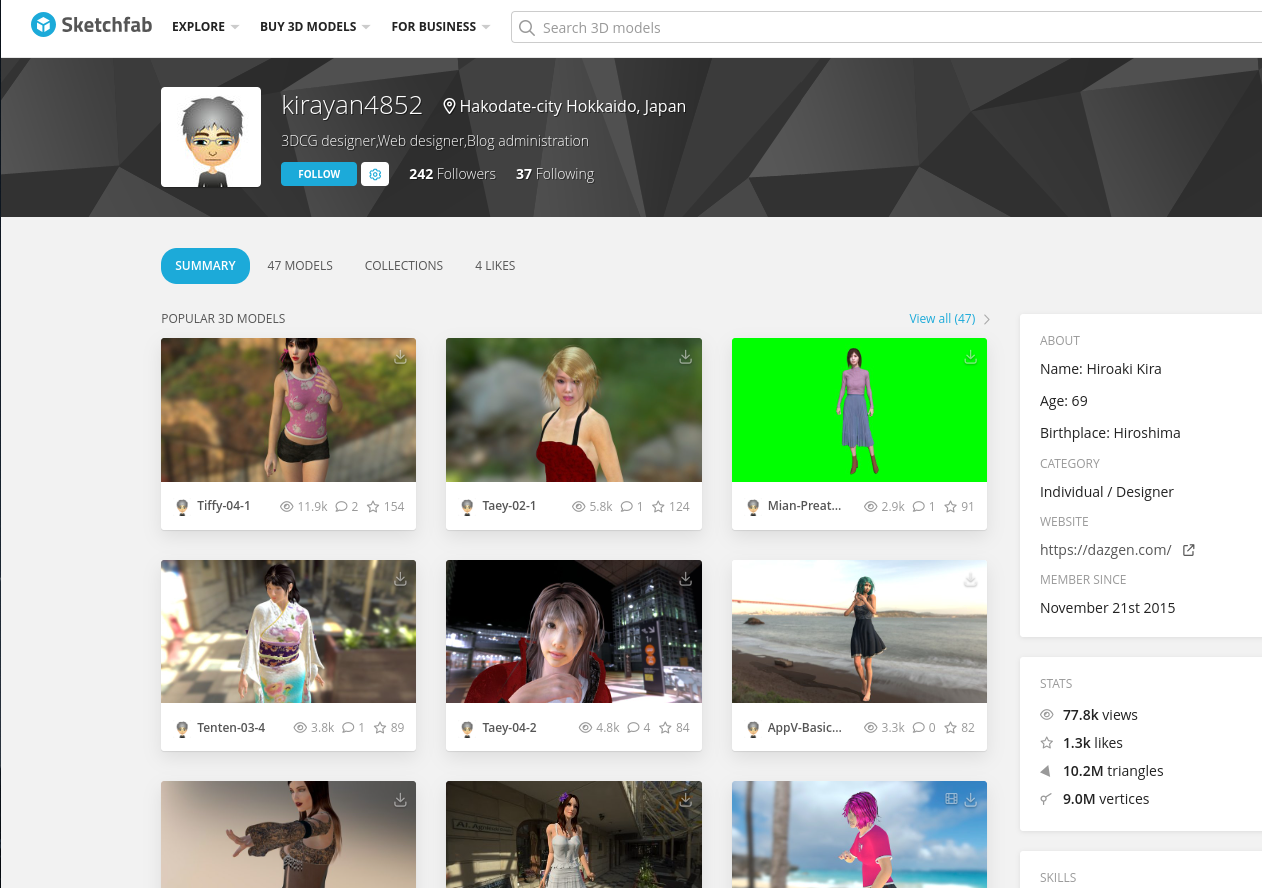Click the View all (47) link
The width and height of the screenshot is (1262, 888).
tap(942, 319)
